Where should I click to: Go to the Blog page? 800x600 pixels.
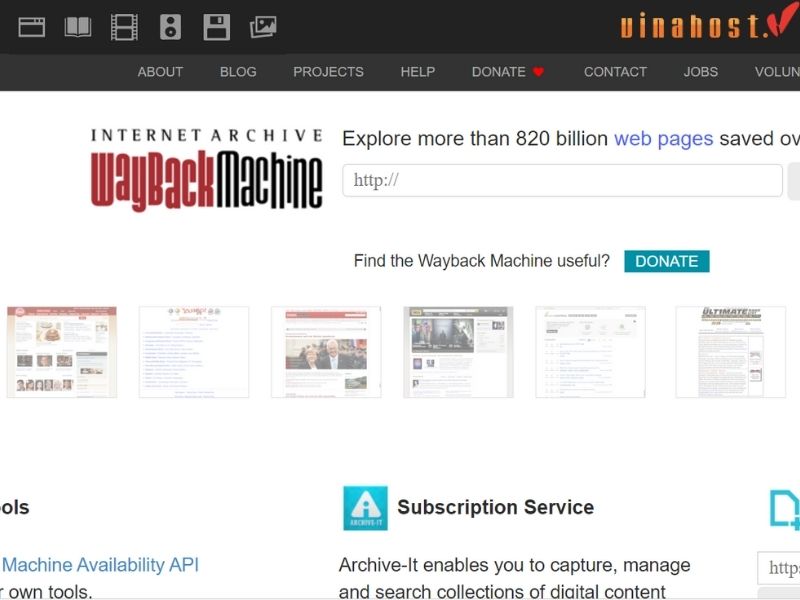(x=238, y=72)
